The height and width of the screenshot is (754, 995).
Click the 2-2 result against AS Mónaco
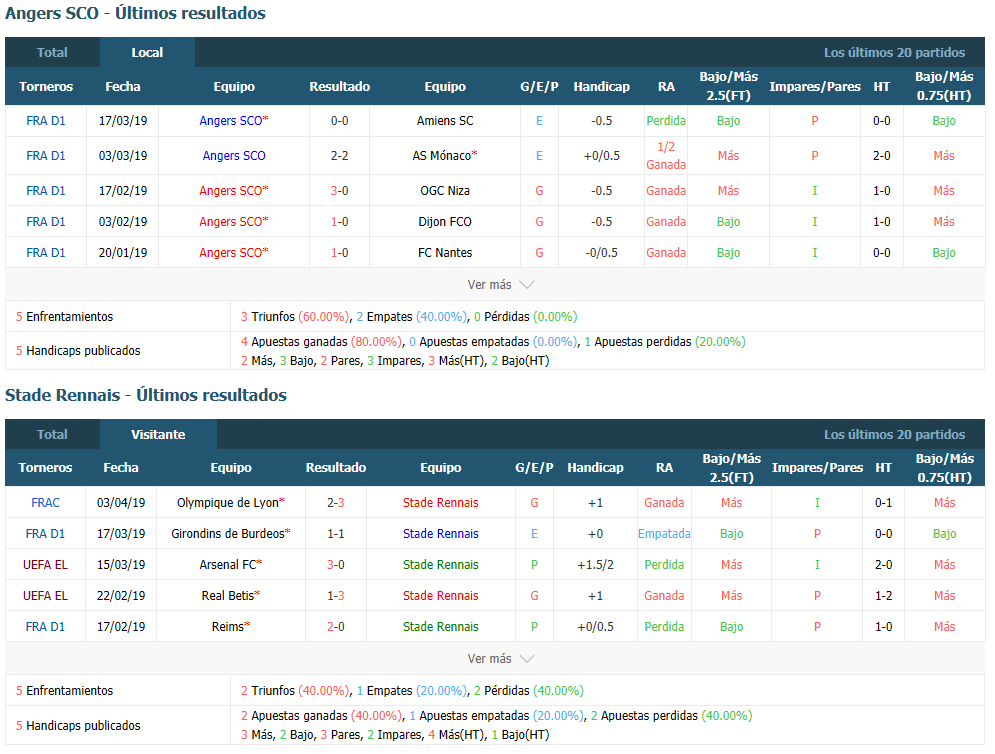[339, 155]
